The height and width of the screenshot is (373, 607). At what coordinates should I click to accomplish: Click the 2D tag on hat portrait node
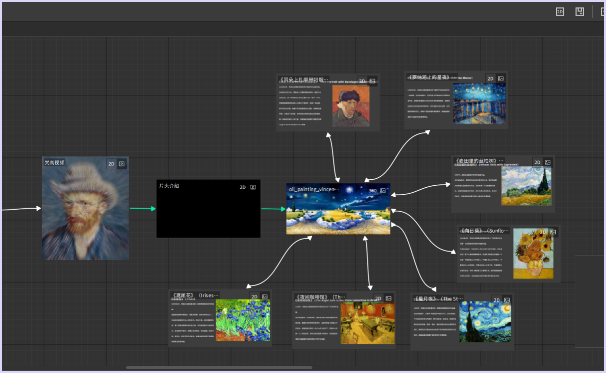(x=111, y=164)
